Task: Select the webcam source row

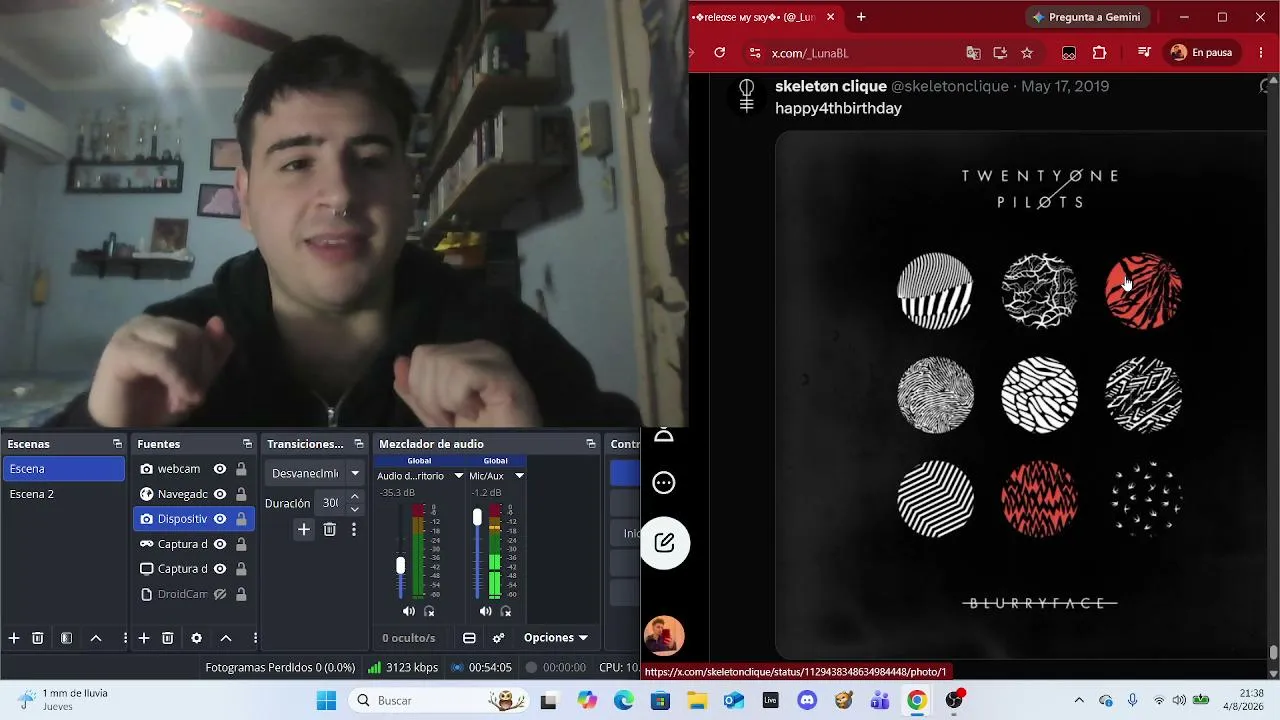Action: coord(194,469)
